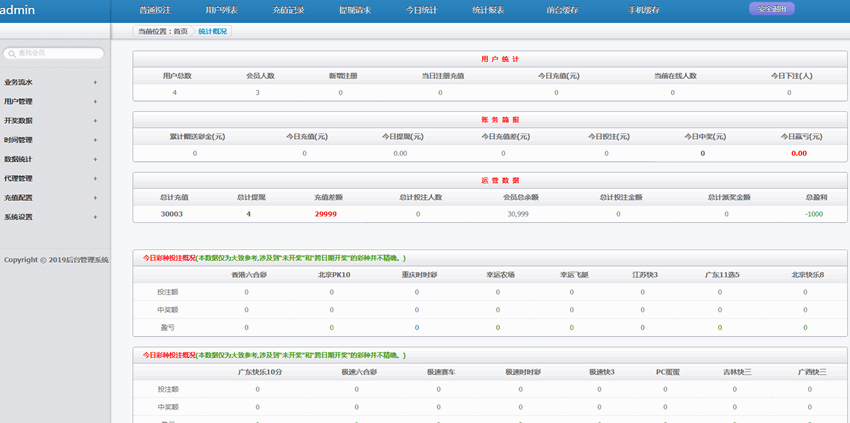Open the 统计报表 top menu item
This screenshot has height=423, width=850.
(488, 10)
